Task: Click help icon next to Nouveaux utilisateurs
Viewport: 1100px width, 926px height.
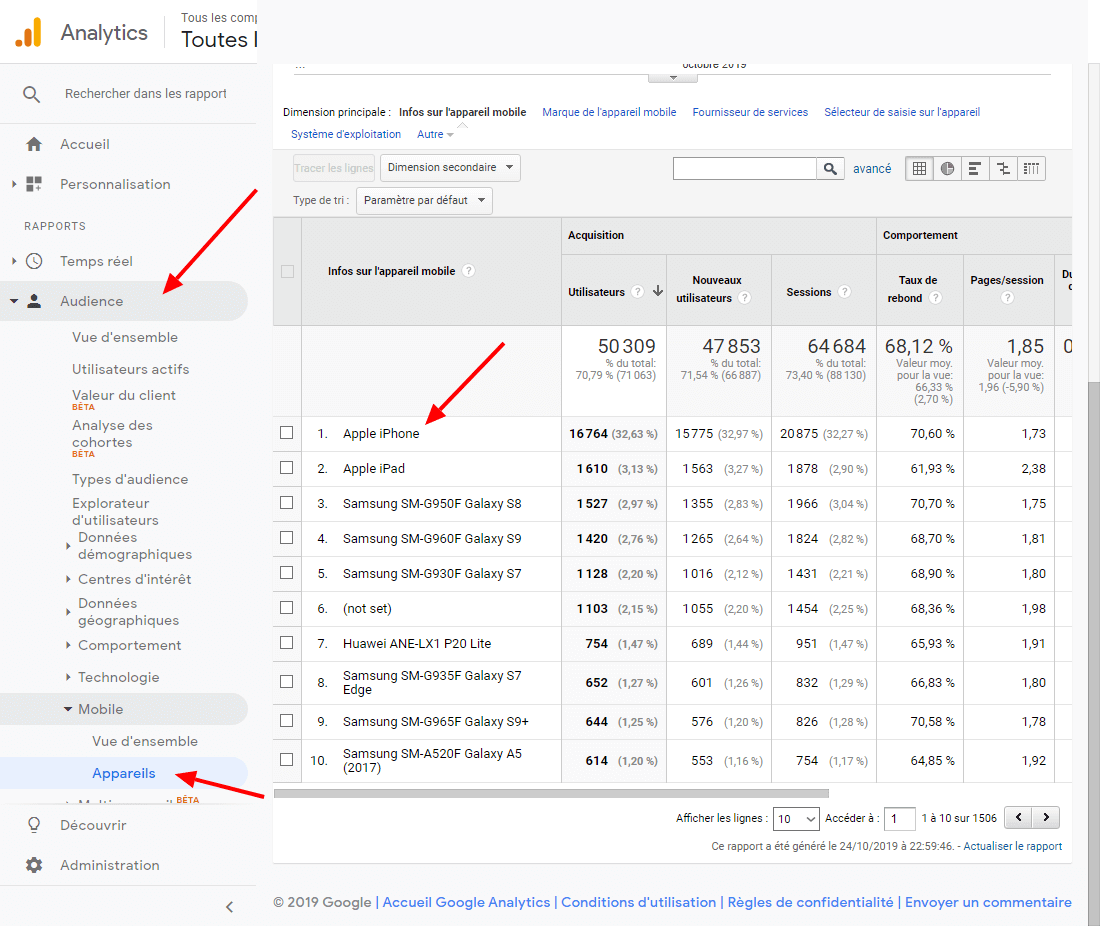Action: pyautogui.click(x=744, y=298)
